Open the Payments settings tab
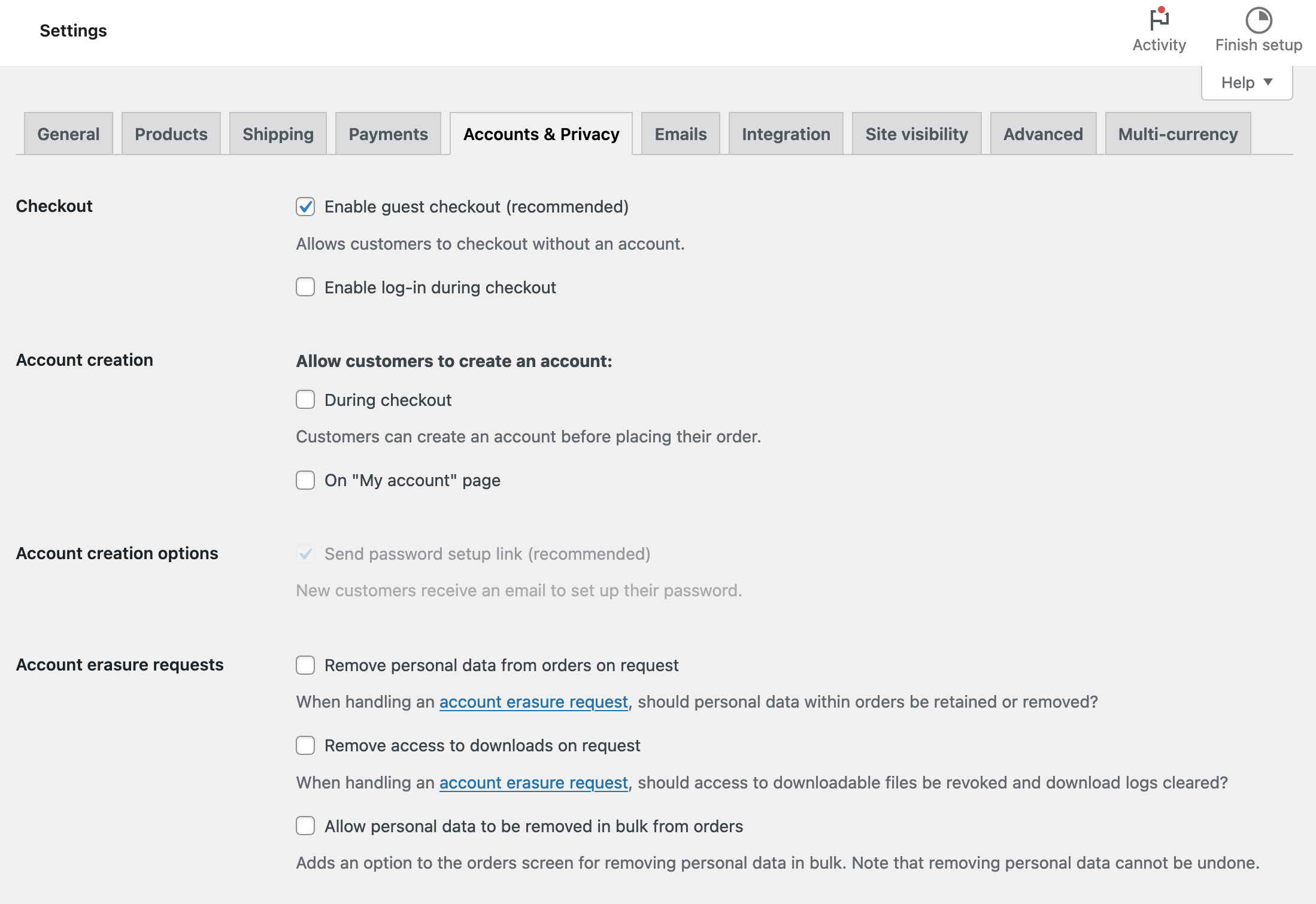The width and height of the screenshot is (1316, 904). point(388,134)
